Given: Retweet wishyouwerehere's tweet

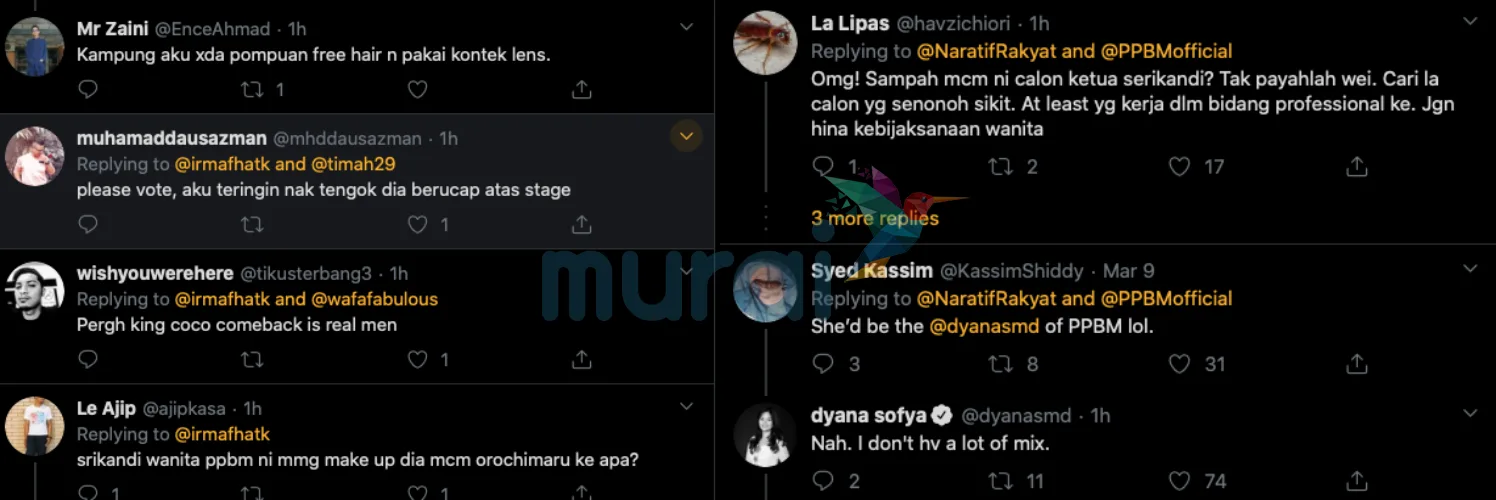Looking at the screenshot, I should 252,359.
